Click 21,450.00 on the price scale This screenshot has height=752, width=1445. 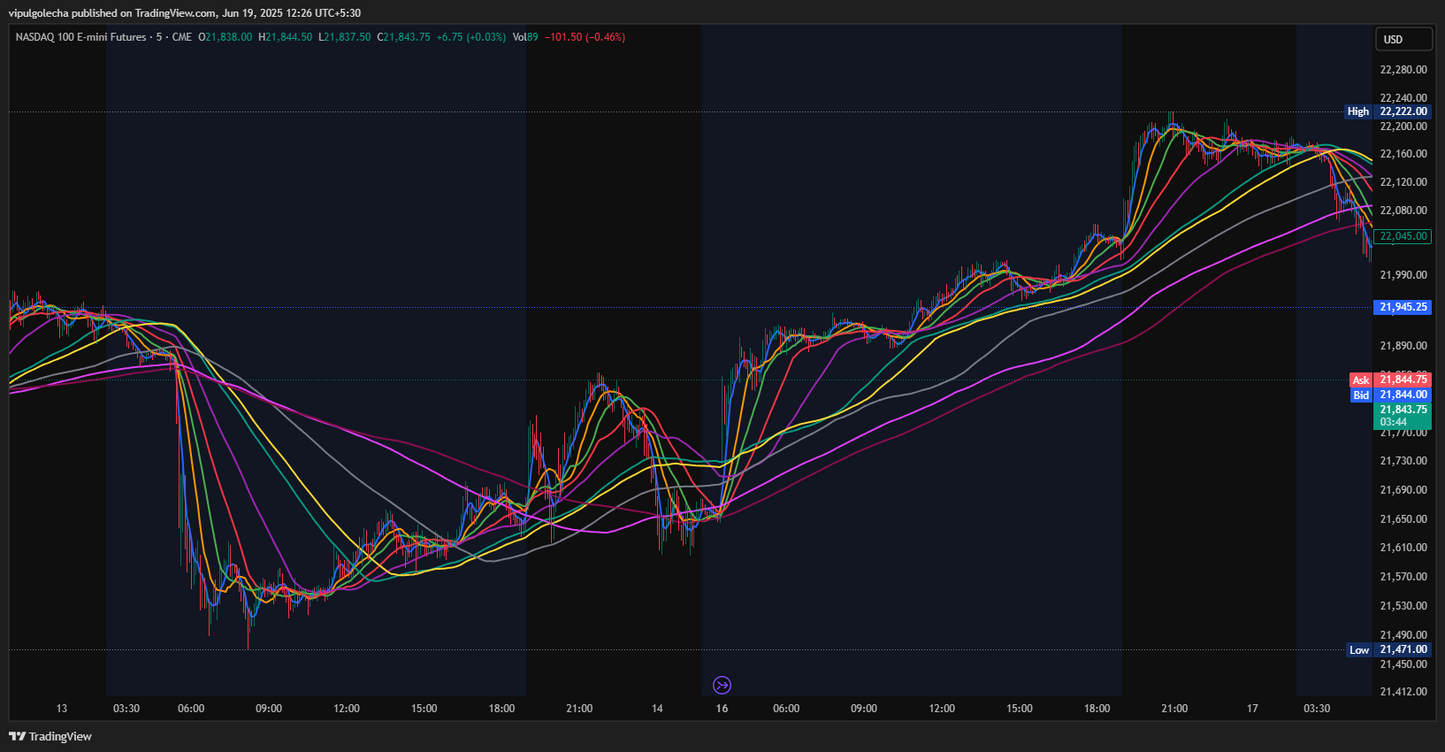point(1402,663)
